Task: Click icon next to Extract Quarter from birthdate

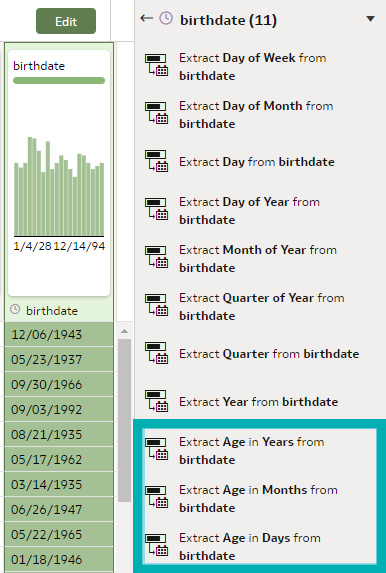Action: [156, 353]
